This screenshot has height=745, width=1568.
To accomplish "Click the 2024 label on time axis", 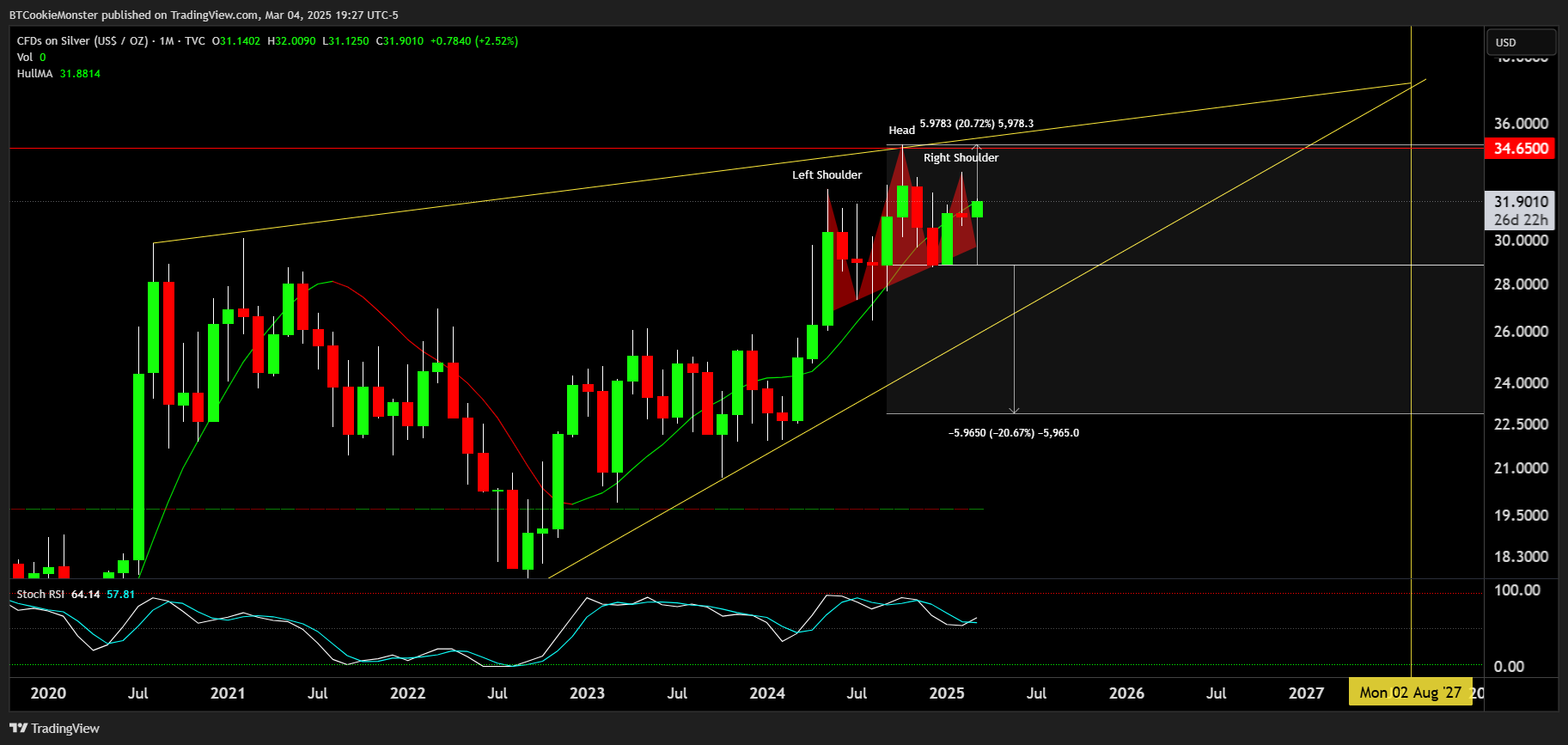I will coord(766,693).
